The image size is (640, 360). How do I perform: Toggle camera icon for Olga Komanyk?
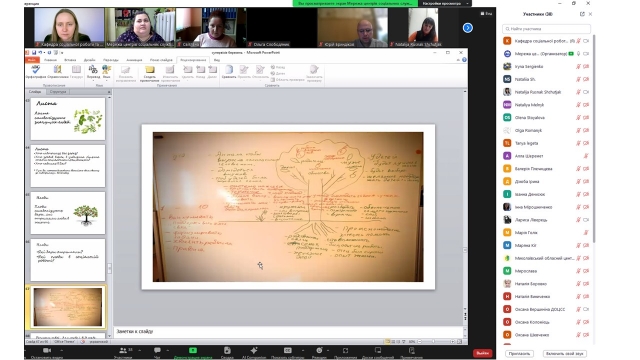(x=586, y=131)
